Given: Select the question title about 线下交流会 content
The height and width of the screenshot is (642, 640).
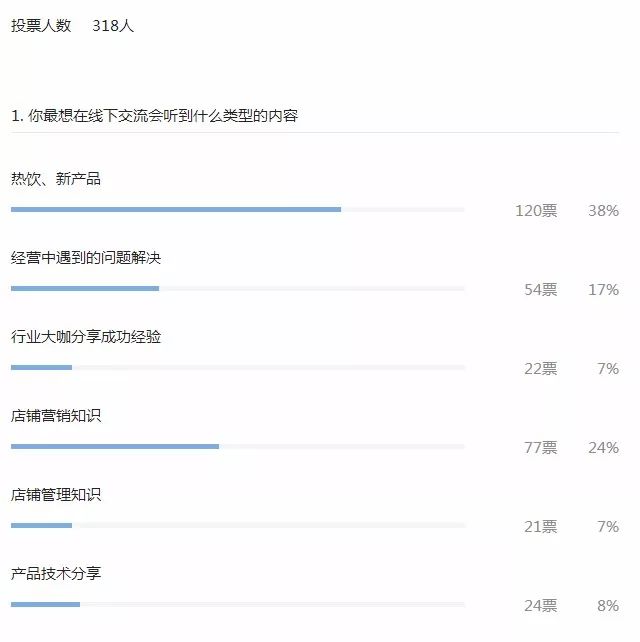Looking at the screenshot, I should pyautogui.click(x=155, y=116).
